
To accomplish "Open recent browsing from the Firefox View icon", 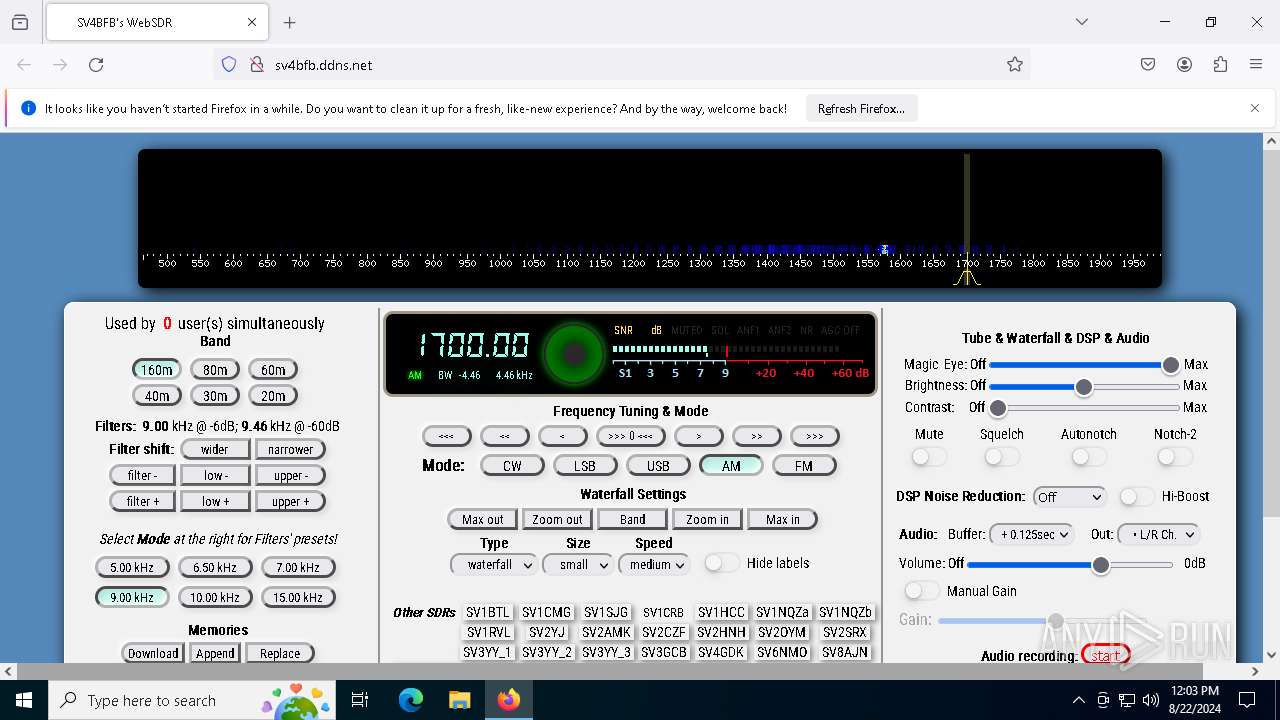I will pos(20,22).
